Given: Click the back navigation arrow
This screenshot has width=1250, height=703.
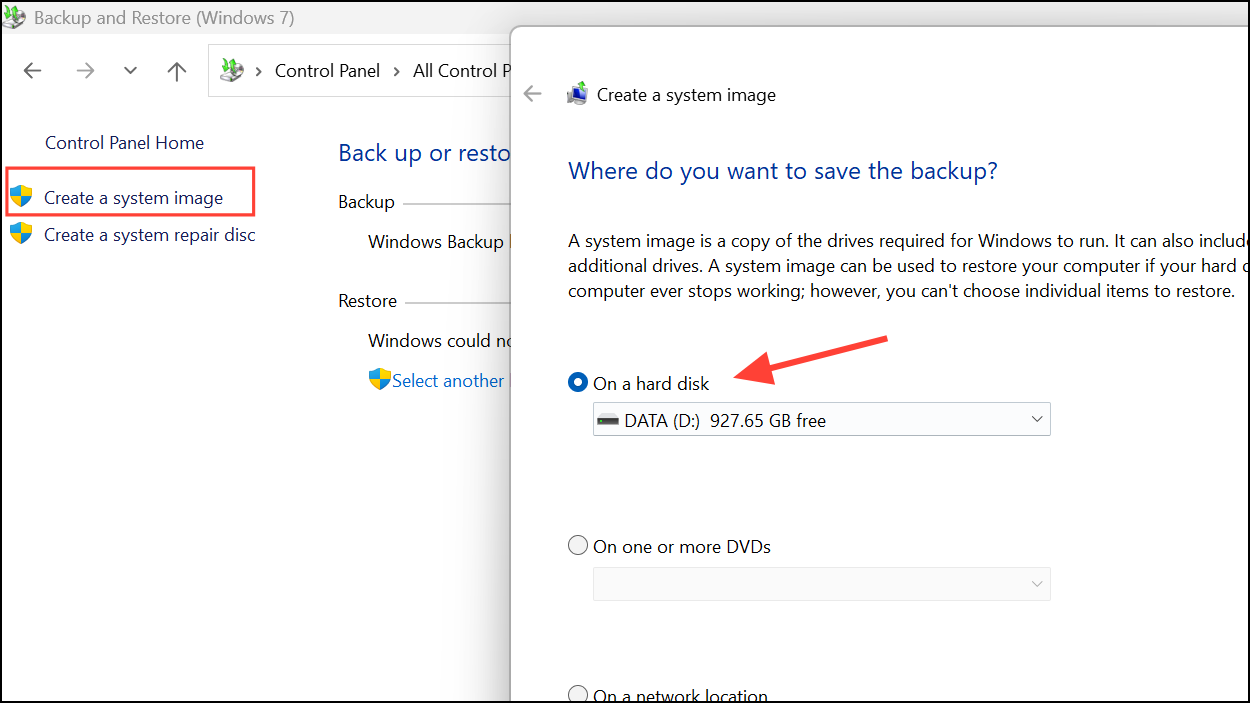Looking at the screenshot, I should point(32,70).
